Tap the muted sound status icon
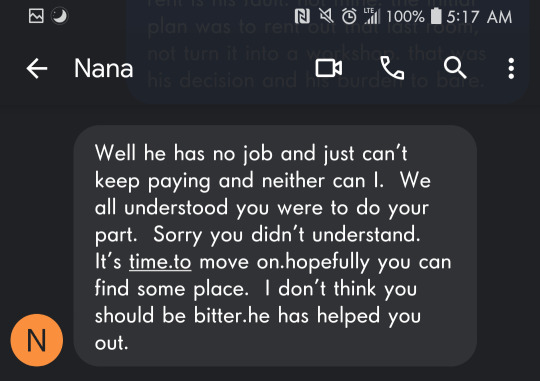The width and height of the screenshot is (540, 381). click(326, 16)
